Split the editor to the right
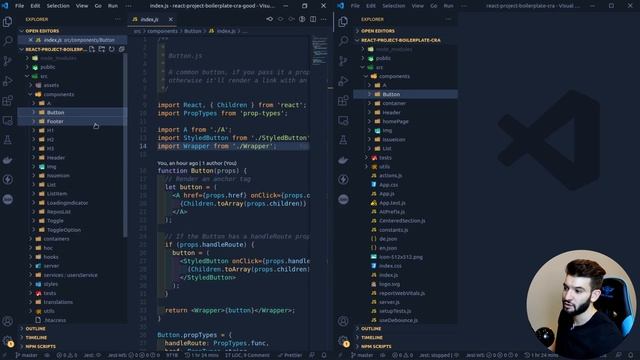The height and width of the screenshot is (360, 640). pos(313,19)
